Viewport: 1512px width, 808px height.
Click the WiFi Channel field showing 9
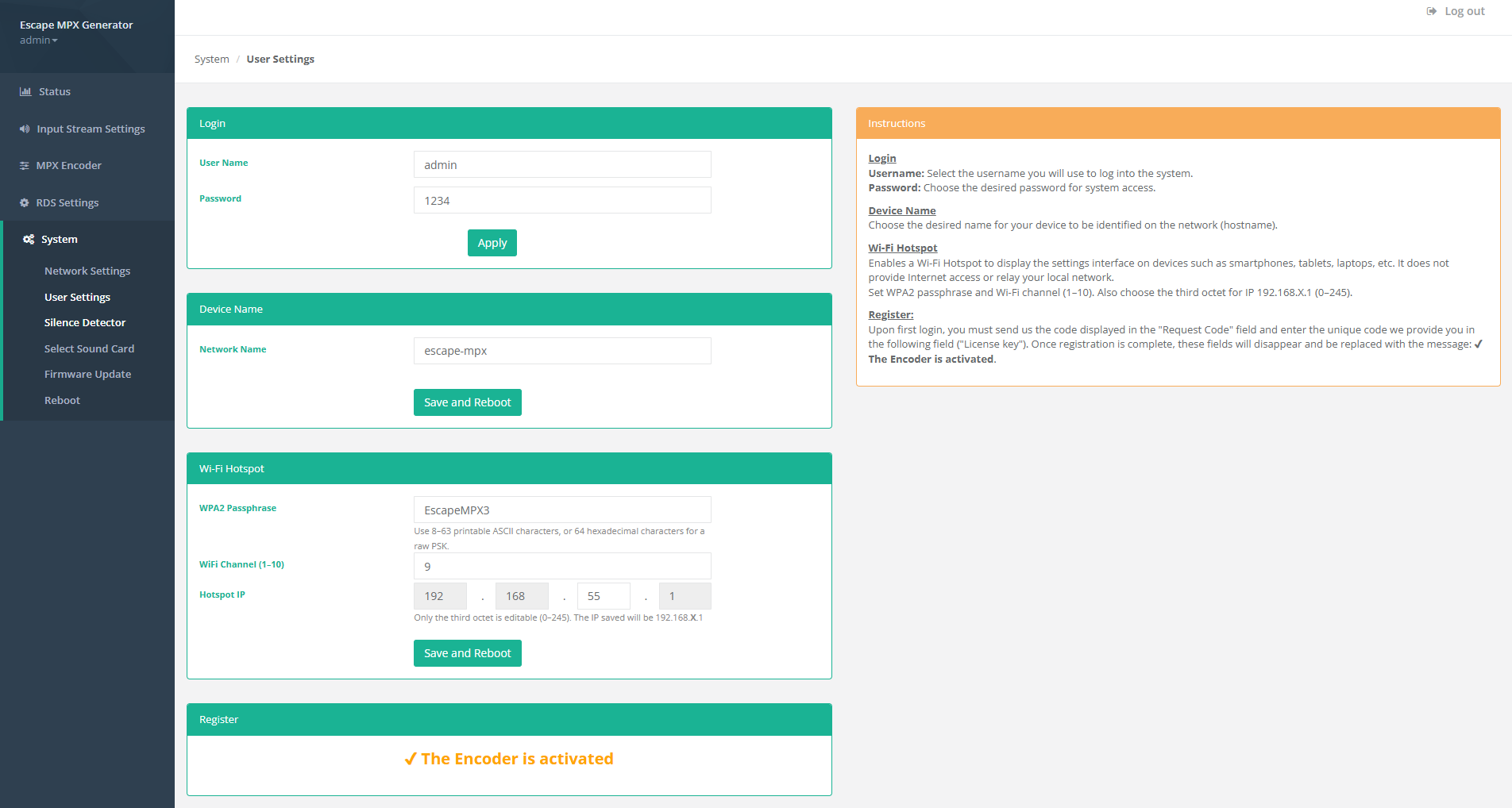click(561, 566)
